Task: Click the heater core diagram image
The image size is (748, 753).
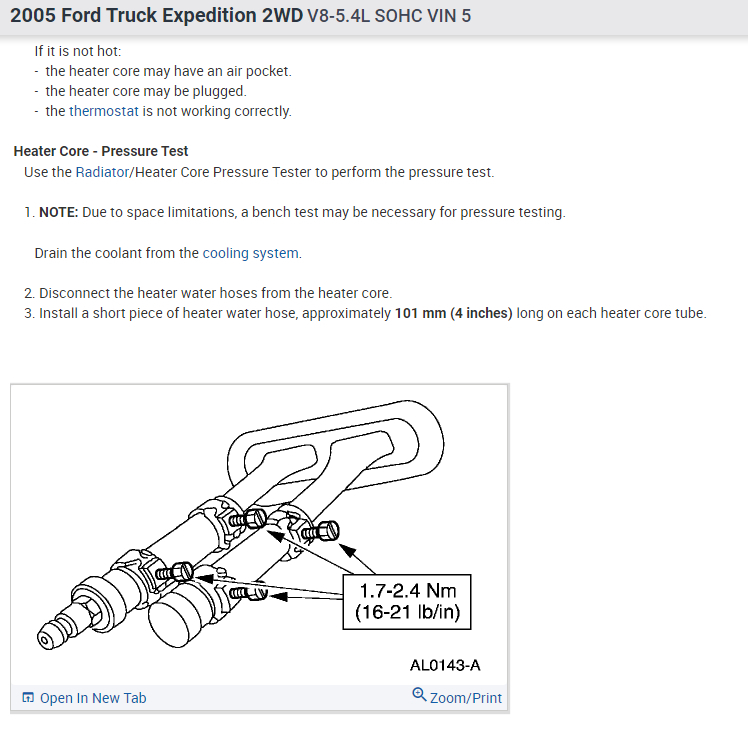Action: [x=259, y=534]
